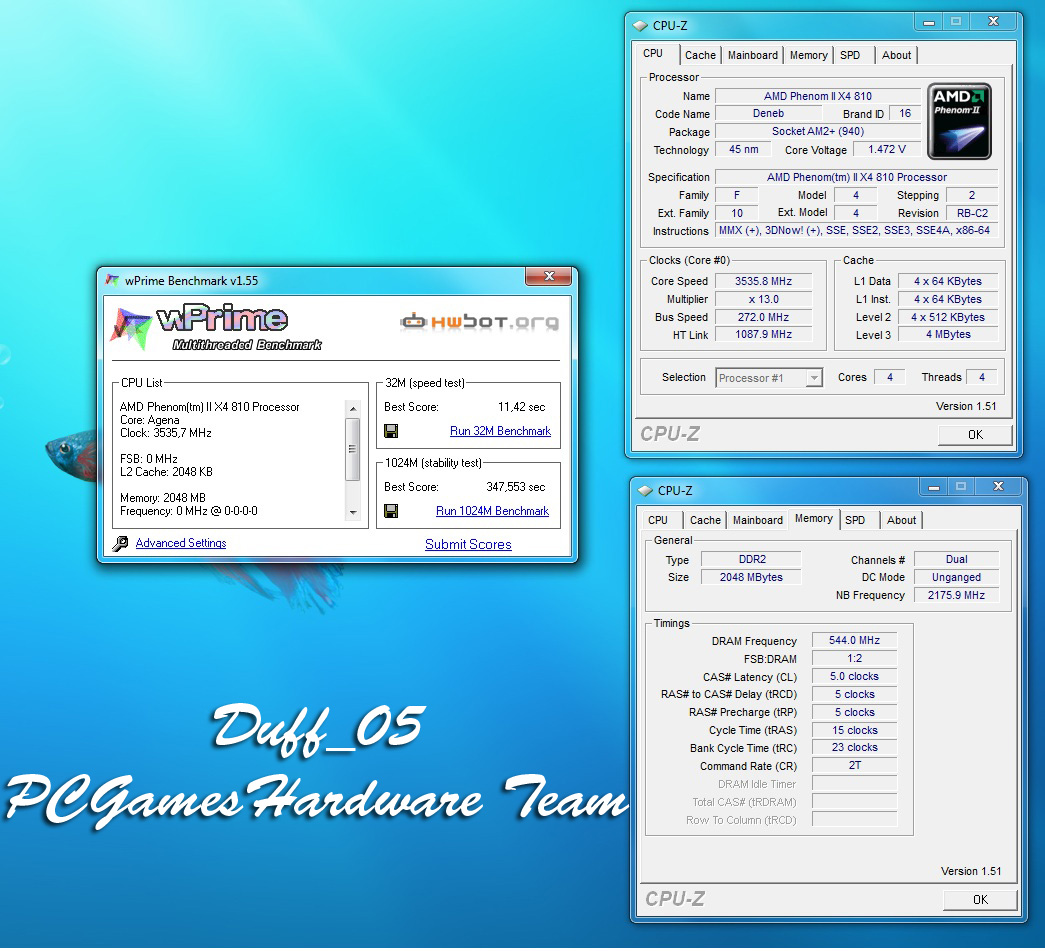Click the memory Type value DDR2

(752, 559)
